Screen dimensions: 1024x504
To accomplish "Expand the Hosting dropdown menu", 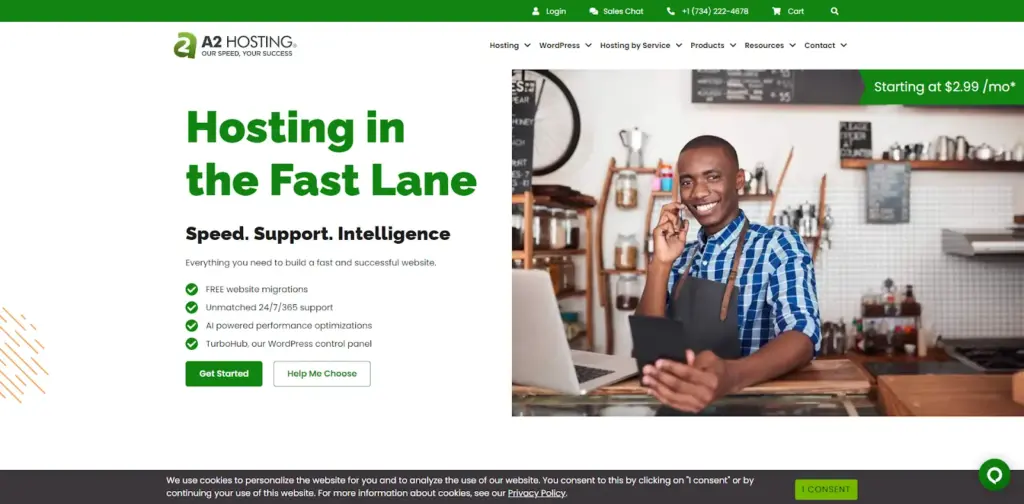I will (x=509, y=46).
